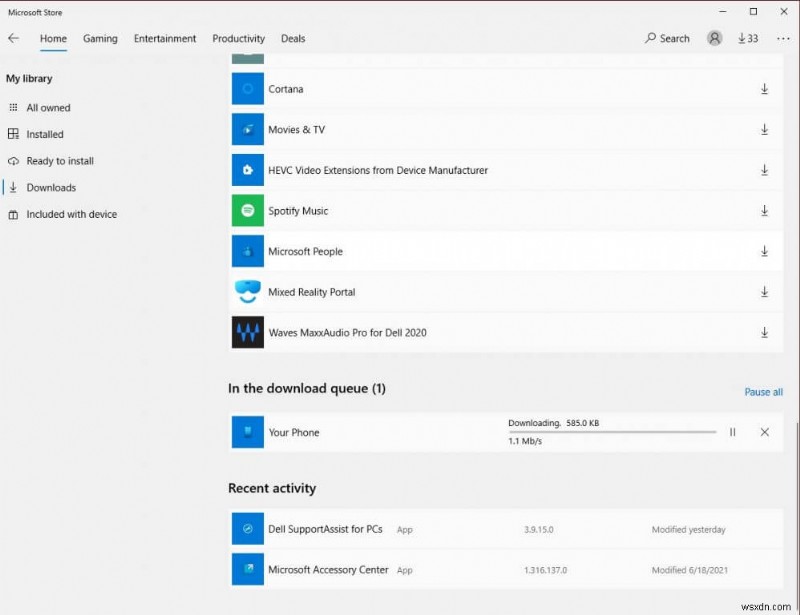Screen dimensions: 800x615
Task: Start downloading Cortana
Action: (765, 89)
